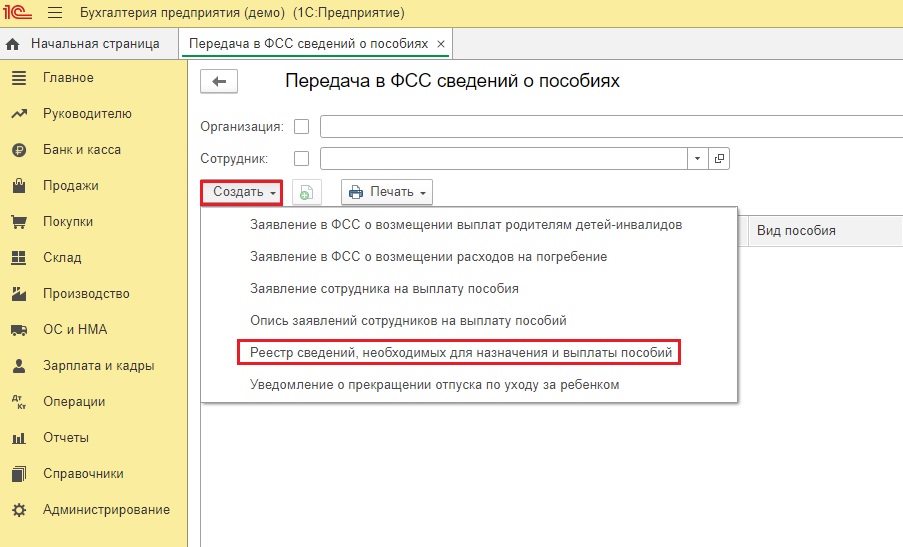Click the 1C logo icon
Screen dimensions: 903x547
(17, 12)
